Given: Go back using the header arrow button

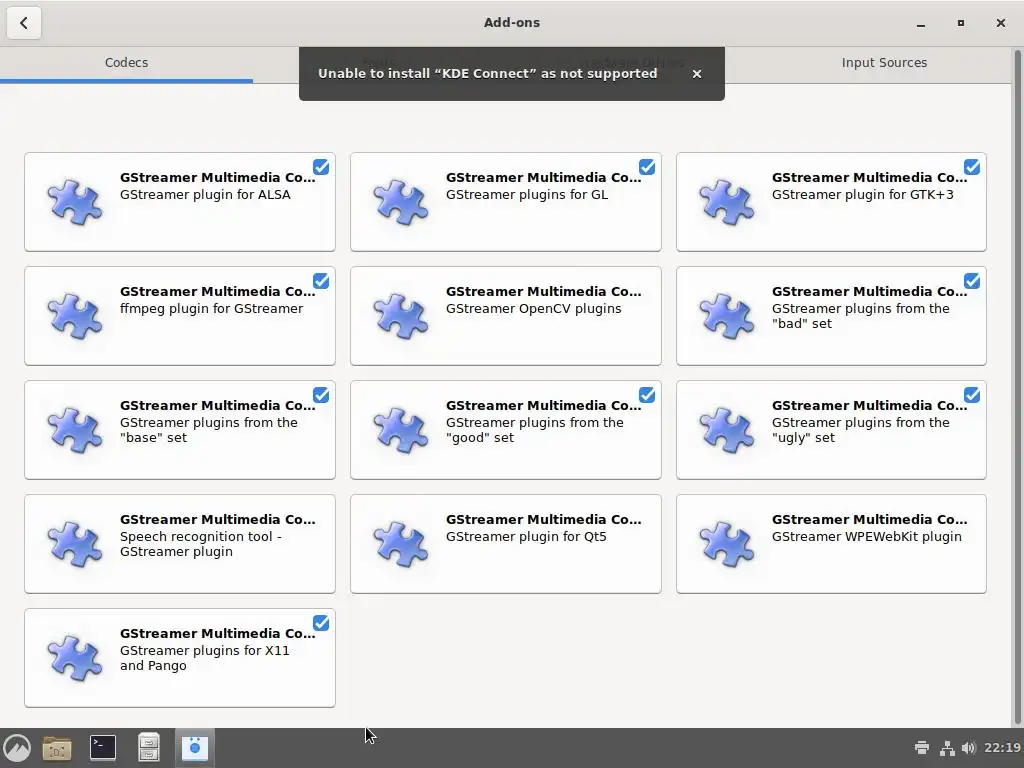Looking at the screenshot, I should tap(24, 23).
